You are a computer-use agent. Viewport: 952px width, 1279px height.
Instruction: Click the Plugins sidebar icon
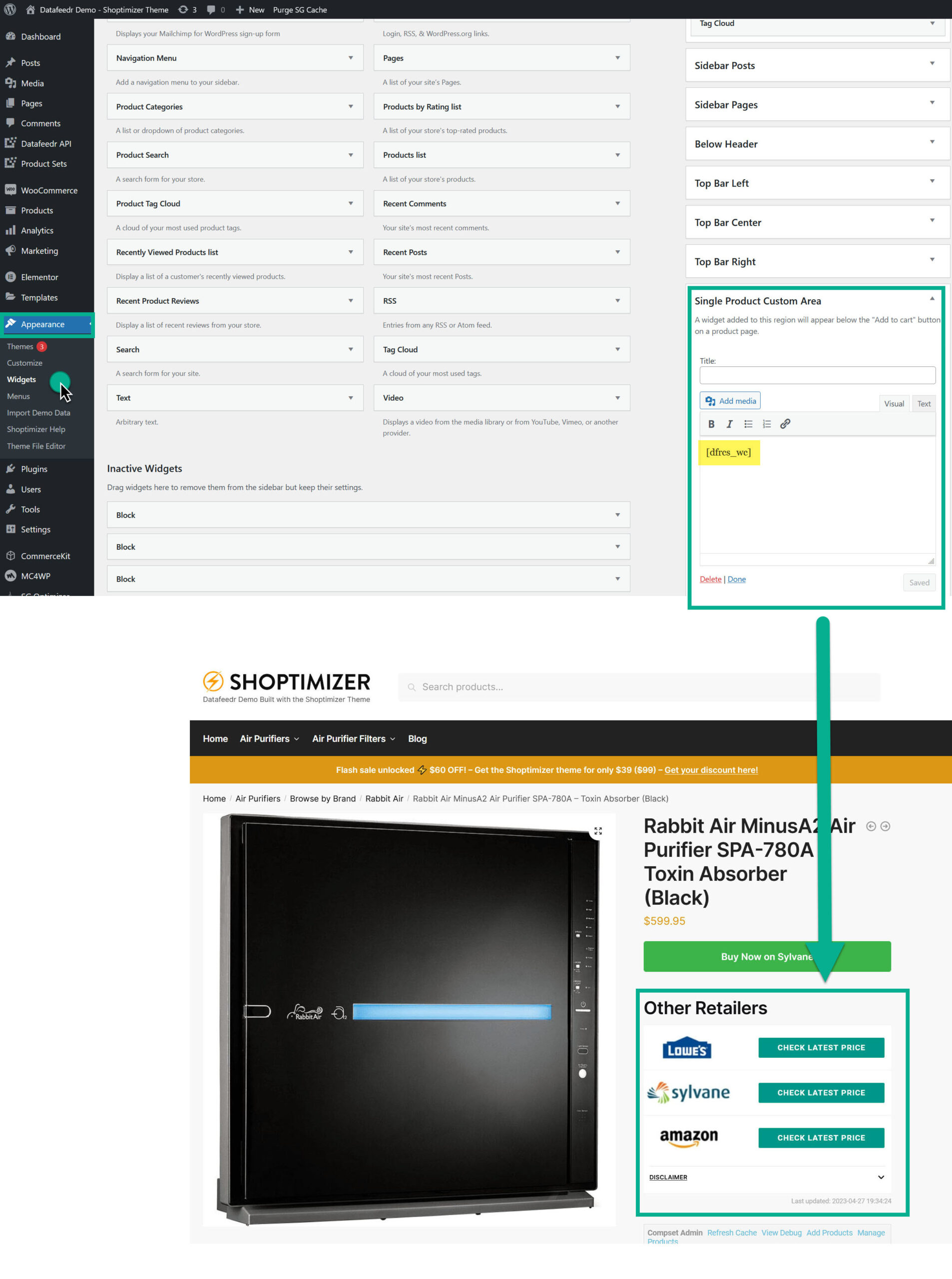click(x=10, y=469)
